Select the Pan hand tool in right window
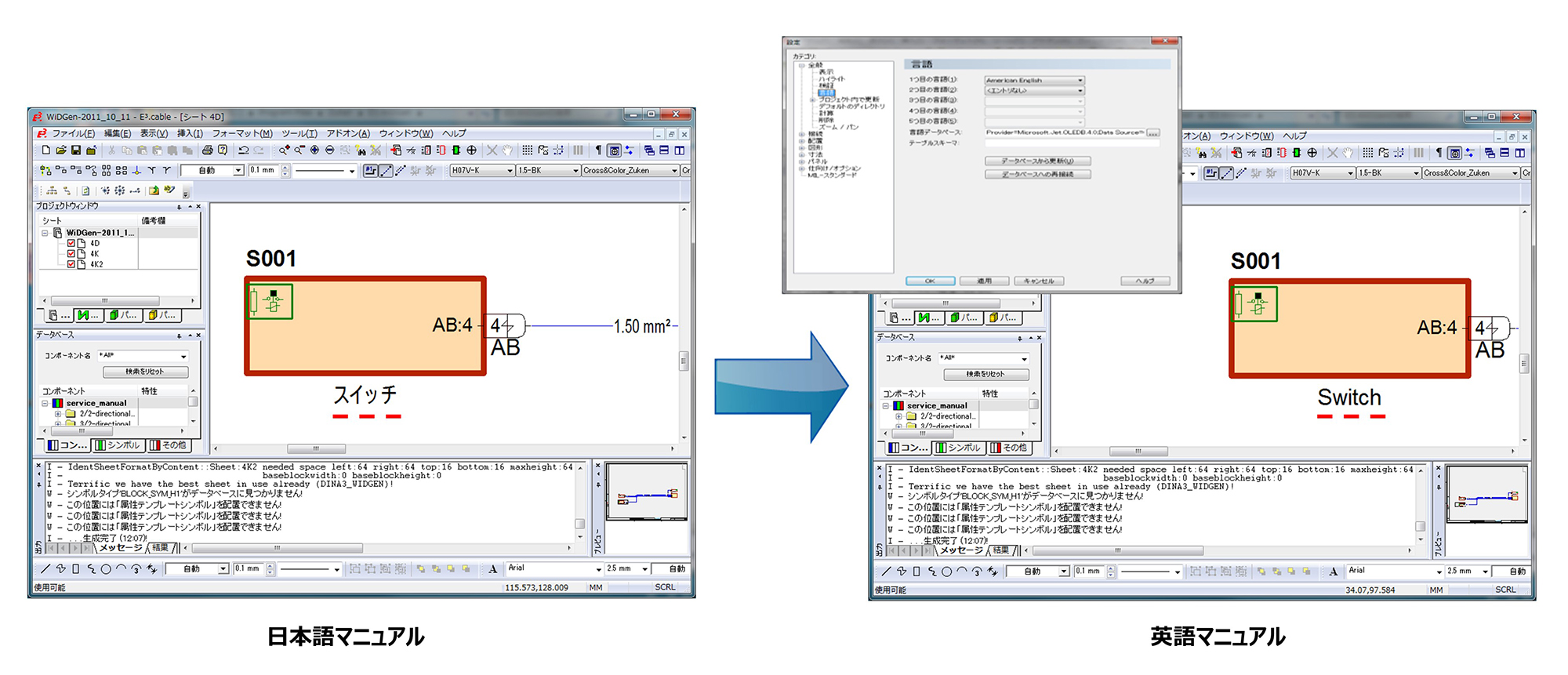Screen dimensions: 1568x675 pos(1348,153)
